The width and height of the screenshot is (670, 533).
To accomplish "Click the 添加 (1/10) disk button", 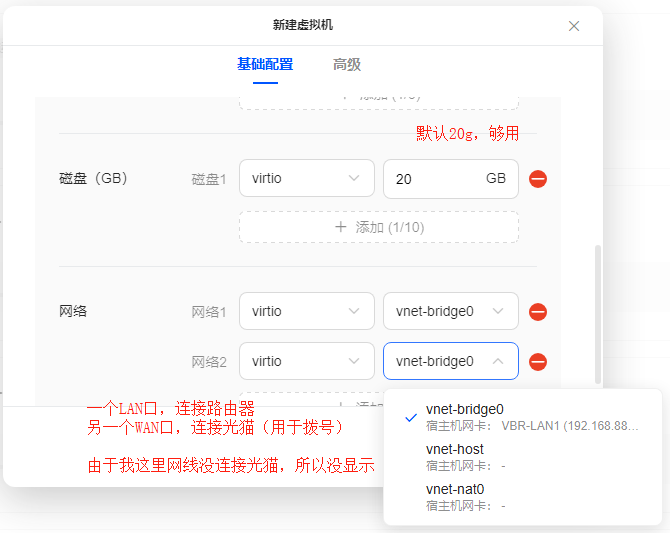I will (x=379, y=227).
